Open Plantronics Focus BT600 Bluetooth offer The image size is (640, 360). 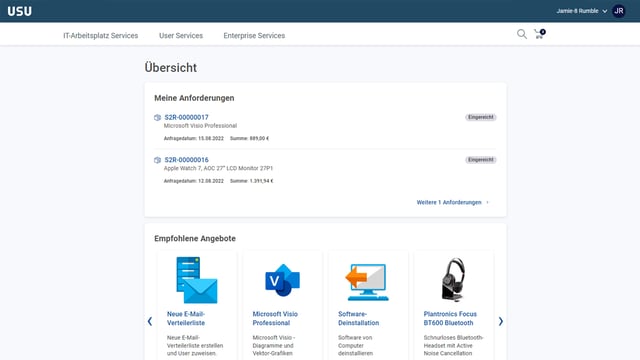450,318
